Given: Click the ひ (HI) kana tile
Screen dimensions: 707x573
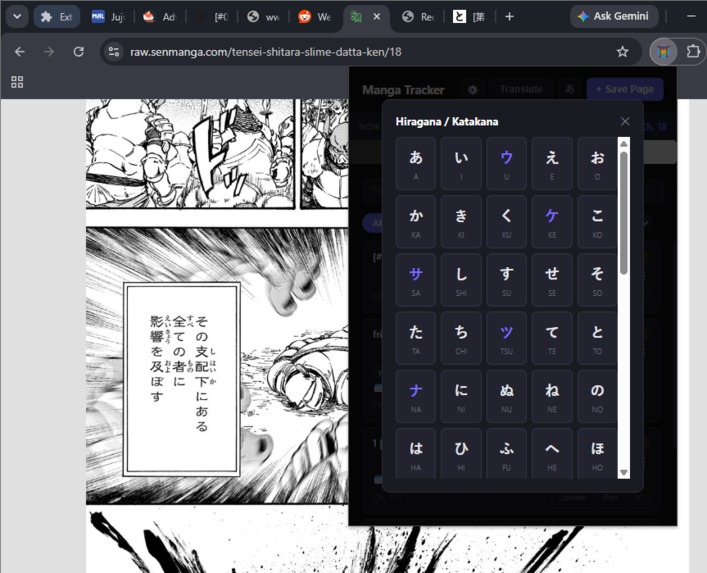Looking at the screenshot, I should click(x=461, y=454).
